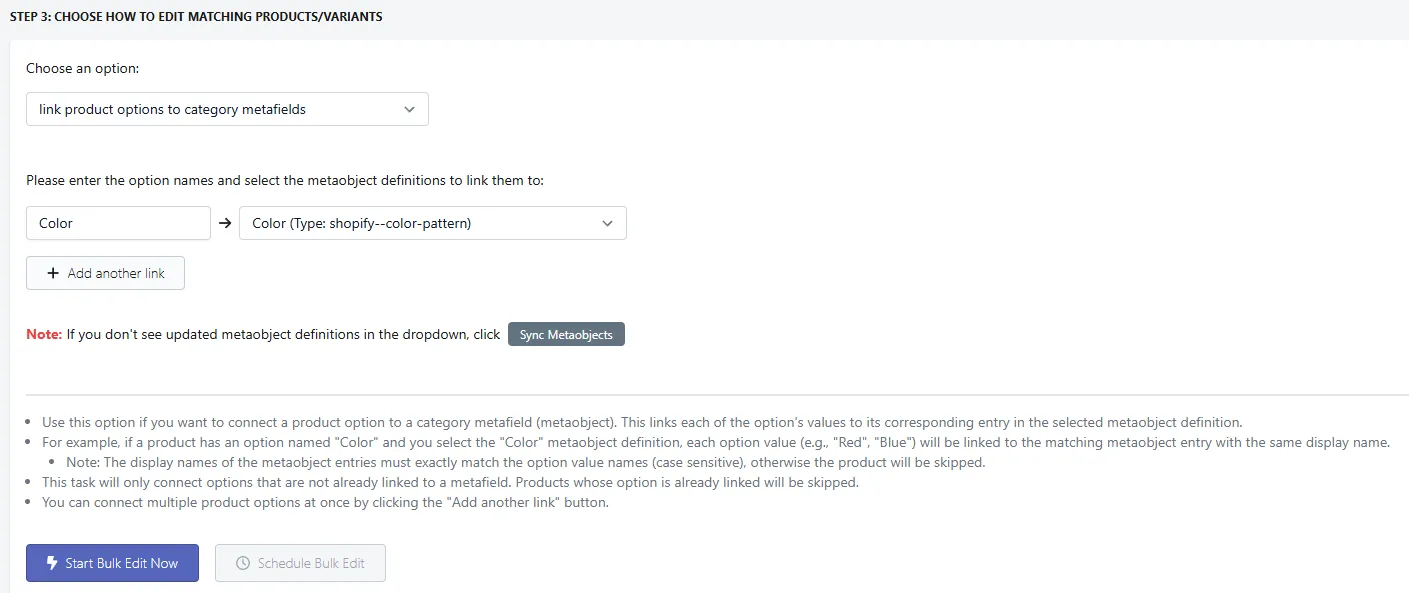This screenshot has height=593, width=1409.
Task: Click the bullet about case sensitive display names
Action: 525,462
